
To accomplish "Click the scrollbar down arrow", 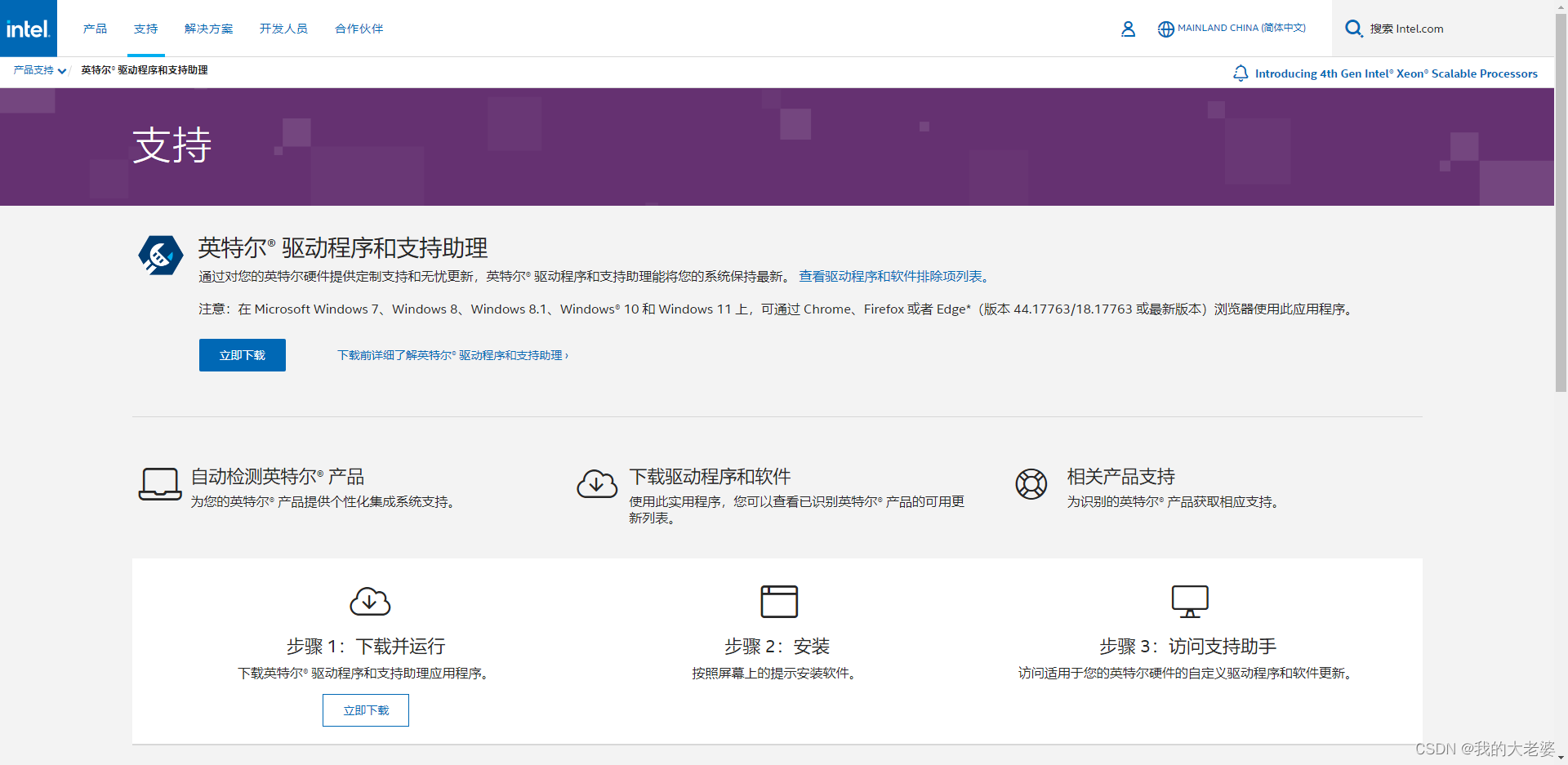I will click(1561, 758).
